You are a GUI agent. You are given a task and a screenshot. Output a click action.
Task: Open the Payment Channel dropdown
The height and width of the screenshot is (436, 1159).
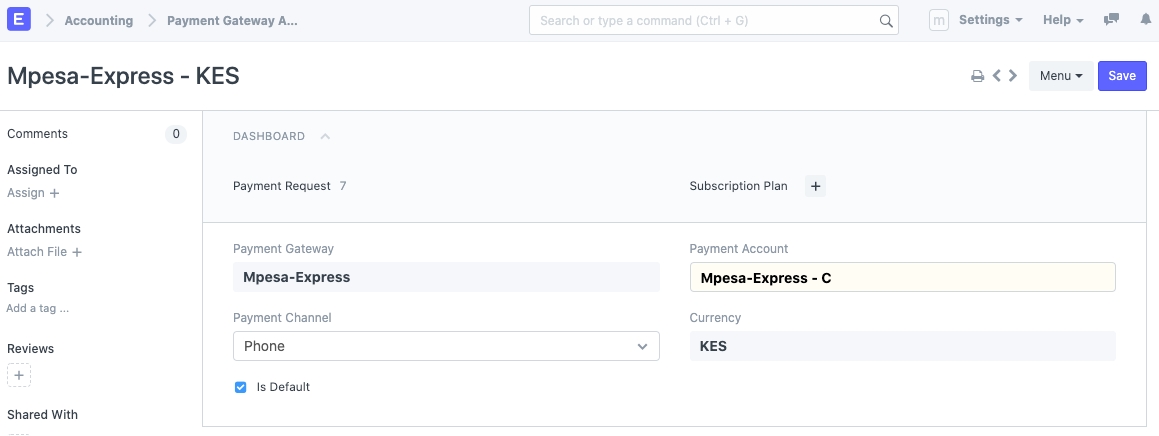click(446, 346)
